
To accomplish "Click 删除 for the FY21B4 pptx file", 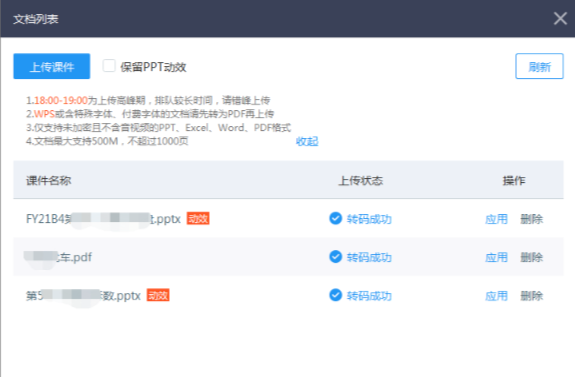I will click(531, 219).
